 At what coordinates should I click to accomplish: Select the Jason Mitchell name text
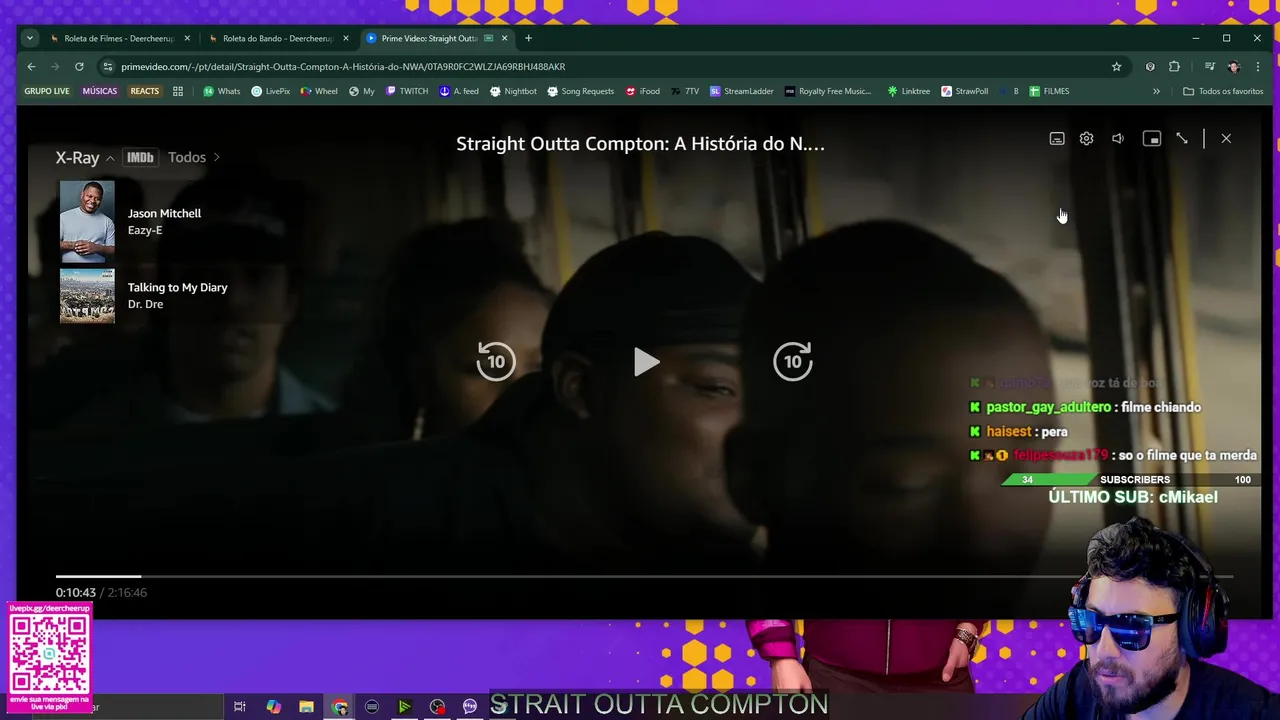point(164,213)
